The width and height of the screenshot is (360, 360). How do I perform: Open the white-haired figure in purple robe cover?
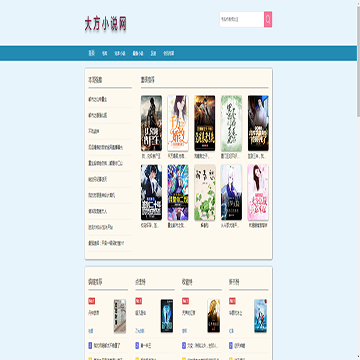coord(231,192)
